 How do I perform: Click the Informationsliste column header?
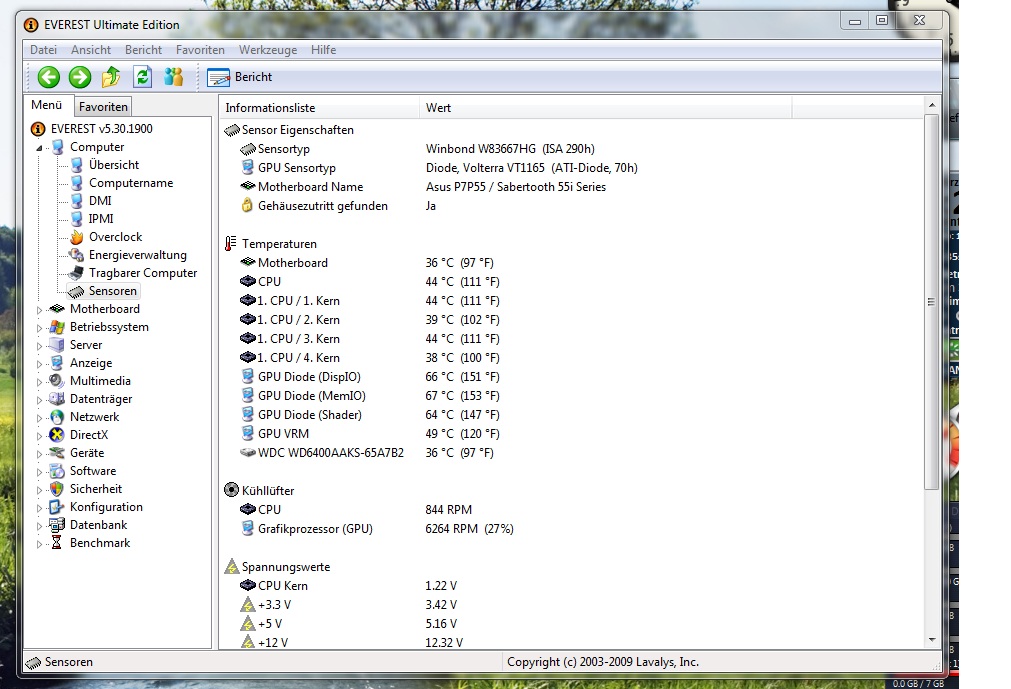pyautogui.click(x=319, y=108)
